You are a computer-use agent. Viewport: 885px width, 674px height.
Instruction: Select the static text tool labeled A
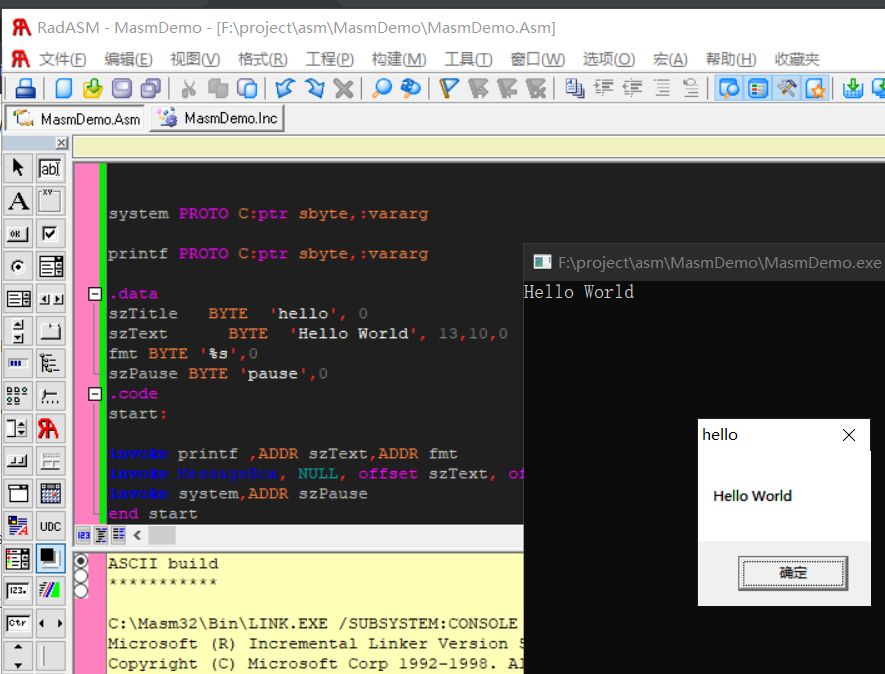point(17,200)
